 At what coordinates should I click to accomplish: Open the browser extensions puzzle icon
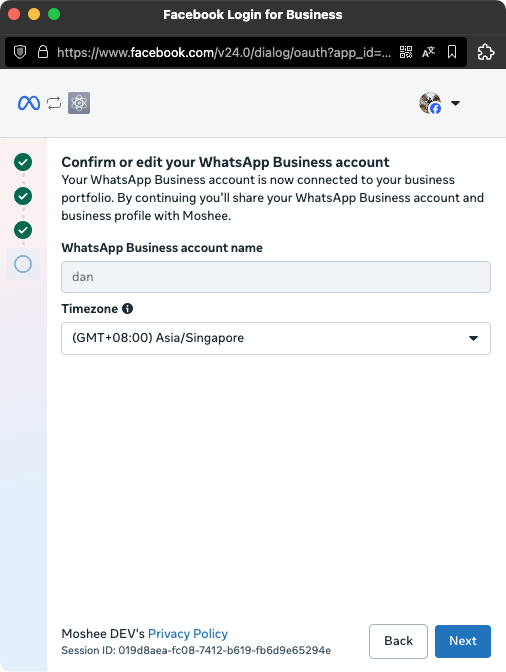tap(486, 52)
